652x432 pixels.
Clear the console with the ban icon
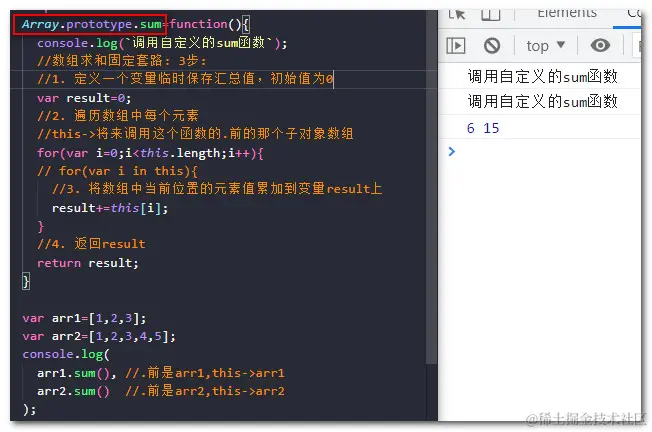pos(492,45)
